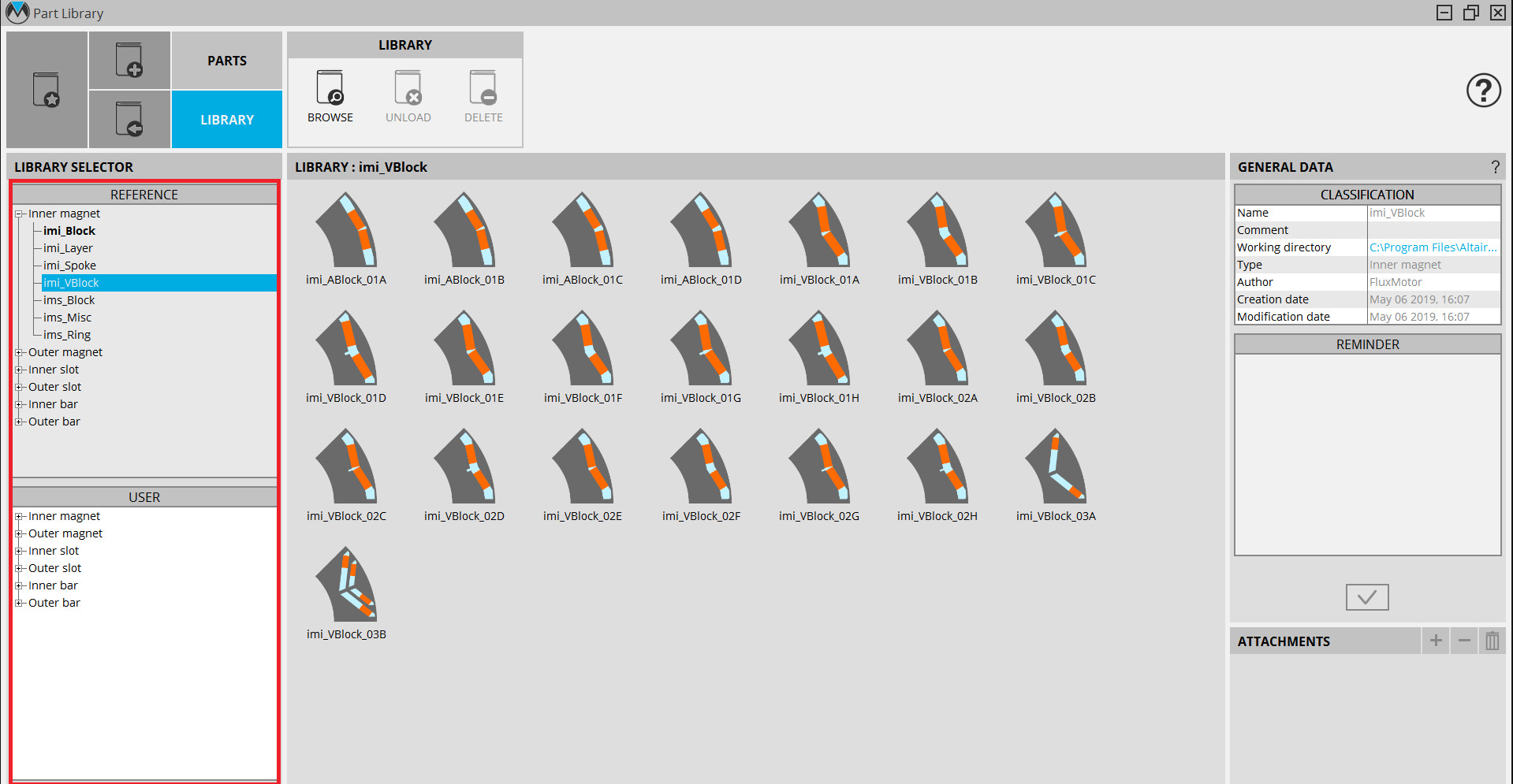Viewport: 1513px width, 784px height.
Task: Click the Browse library icon
Action: tap(330, 88)
